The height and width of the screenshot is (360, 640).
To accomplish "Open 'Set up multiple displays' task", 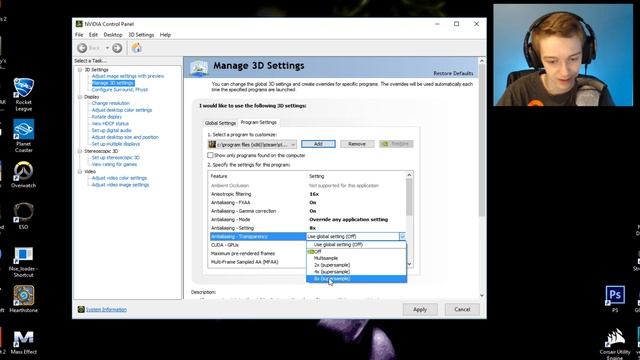I will pyautogui.click(x=116, y=144).
